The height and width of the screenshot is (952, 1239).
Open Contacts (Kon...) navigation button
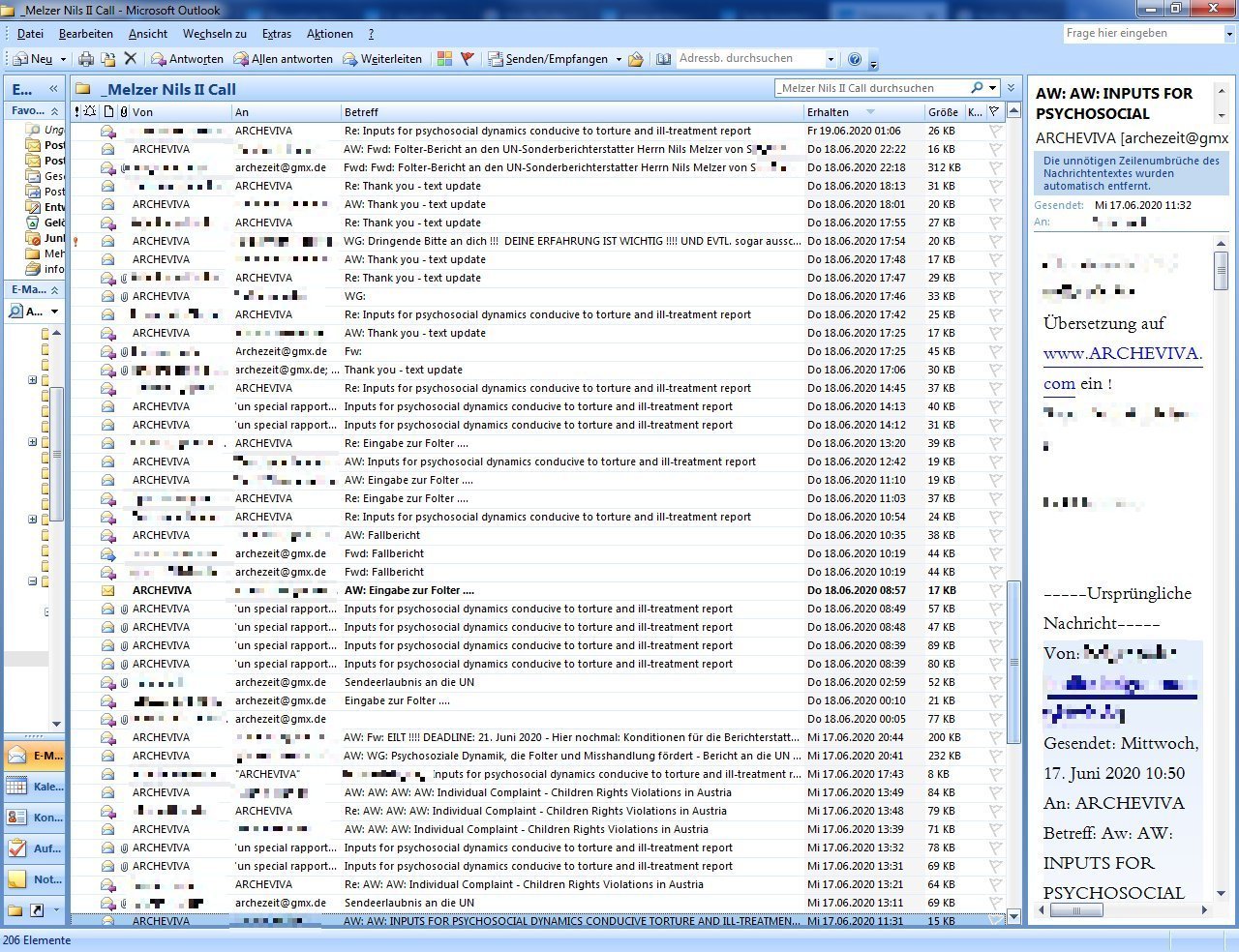pyautogui.click(x=35, y=818)
